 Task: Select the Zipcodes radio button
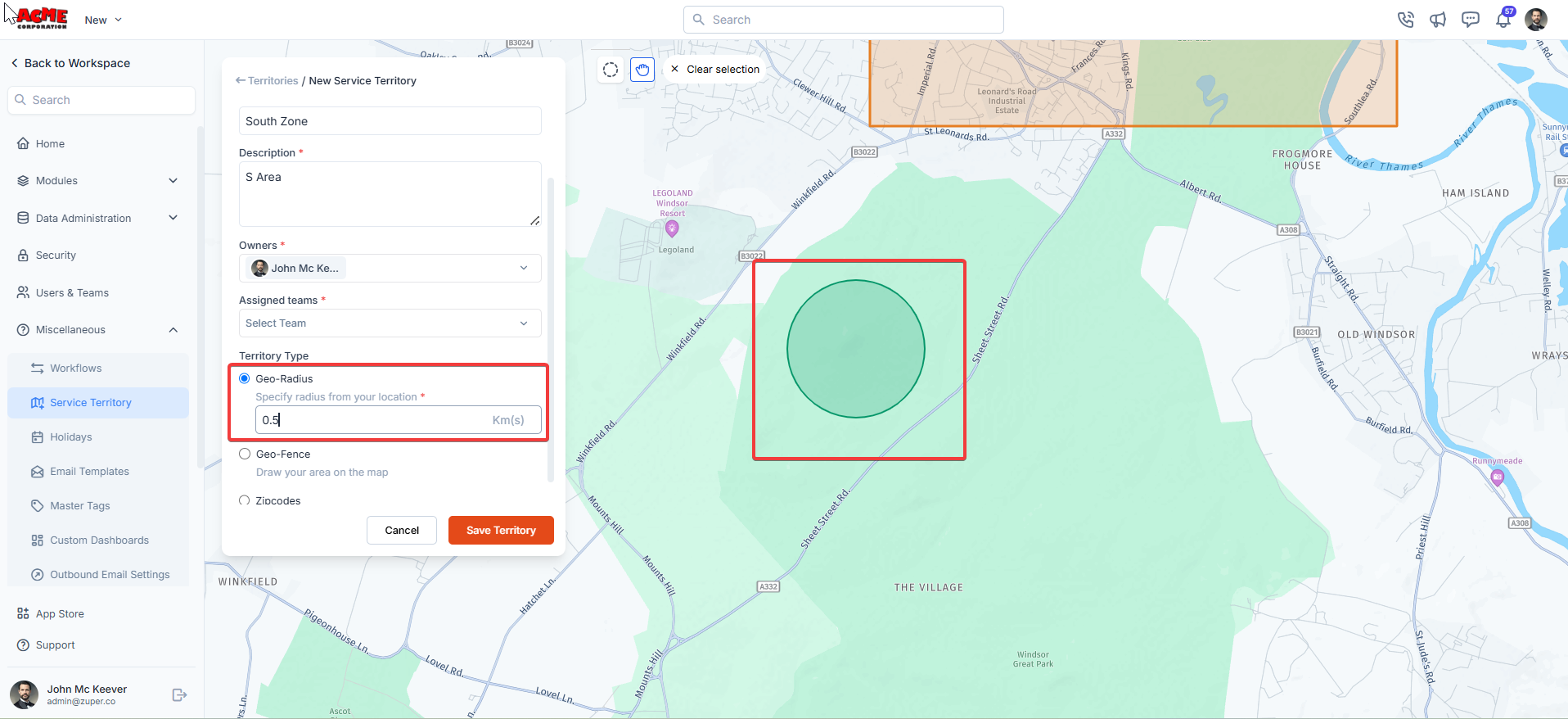pyautogui.click(x=245, y=500)
